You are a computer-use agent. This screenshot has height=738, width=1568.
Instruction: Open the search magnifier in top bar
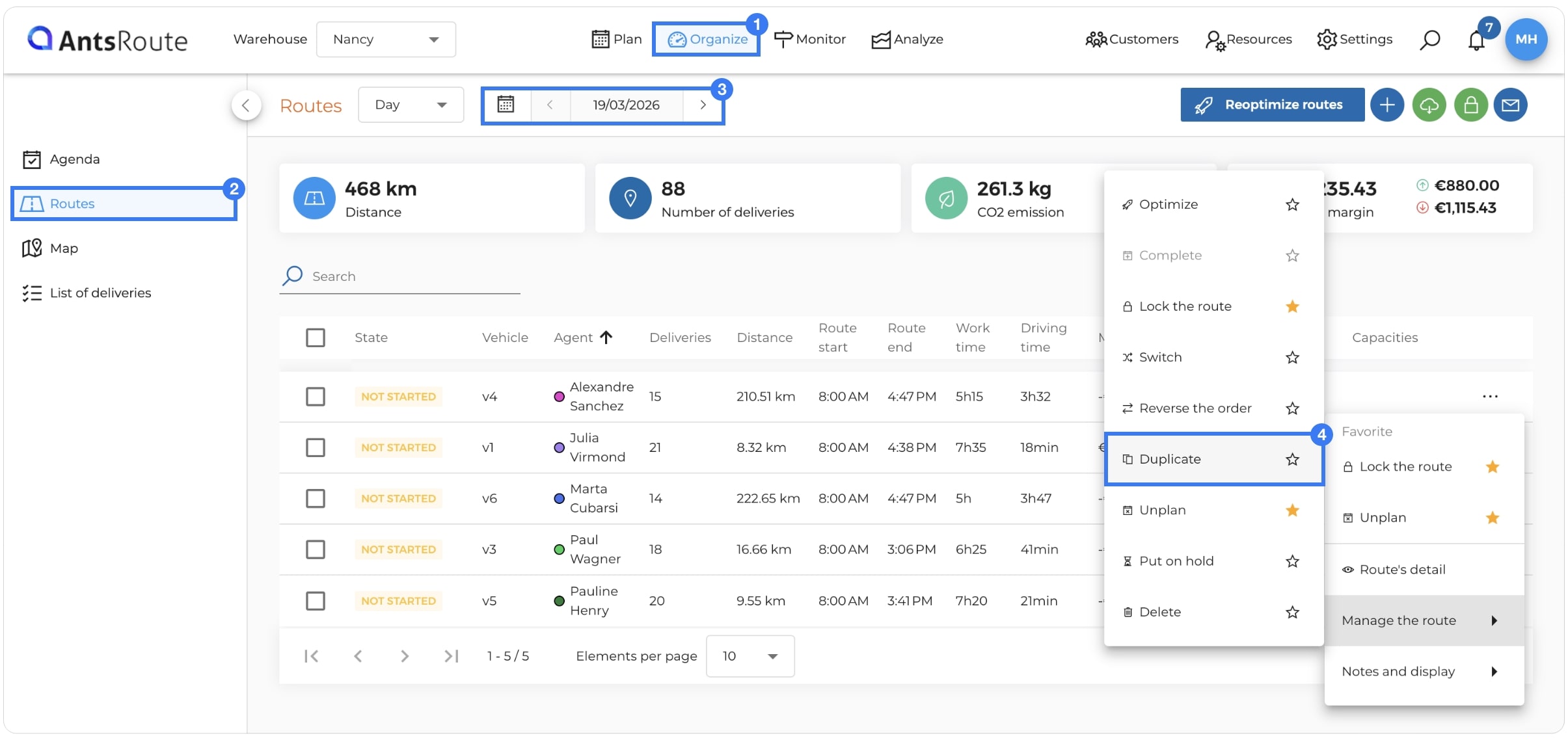pyautogui.click(x=1429, y=40)
